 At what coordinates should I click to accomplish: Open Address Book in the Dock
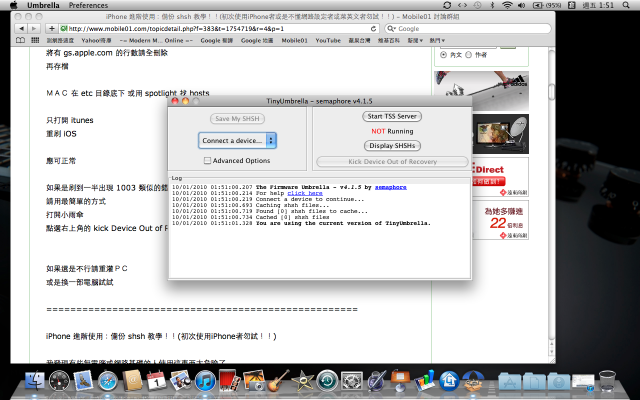pos(132,380)
